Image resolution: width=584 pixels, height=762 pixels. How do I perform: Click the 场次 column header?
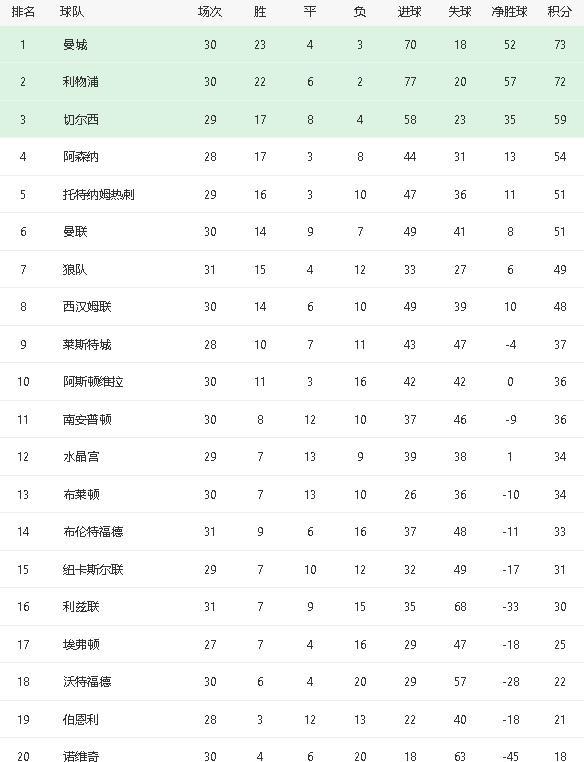210,12
